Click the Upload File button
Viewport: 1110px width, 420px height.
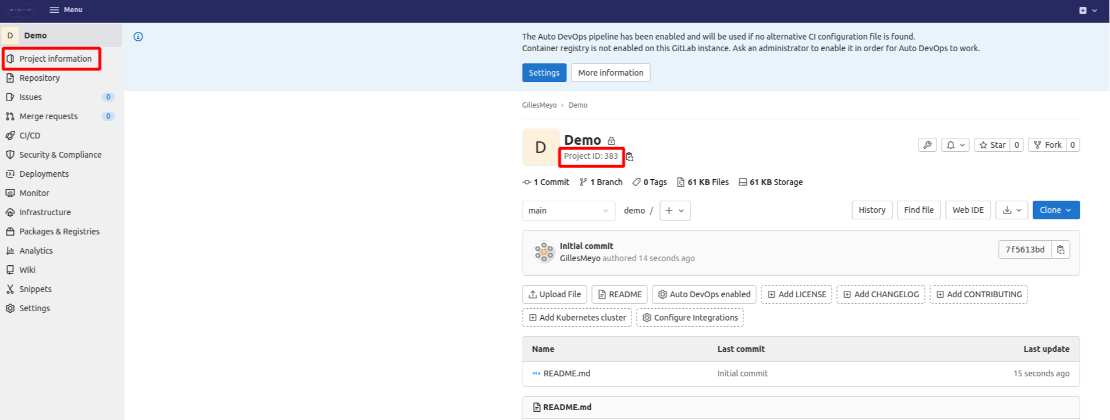pyautogui.click(x=554, y=294)
